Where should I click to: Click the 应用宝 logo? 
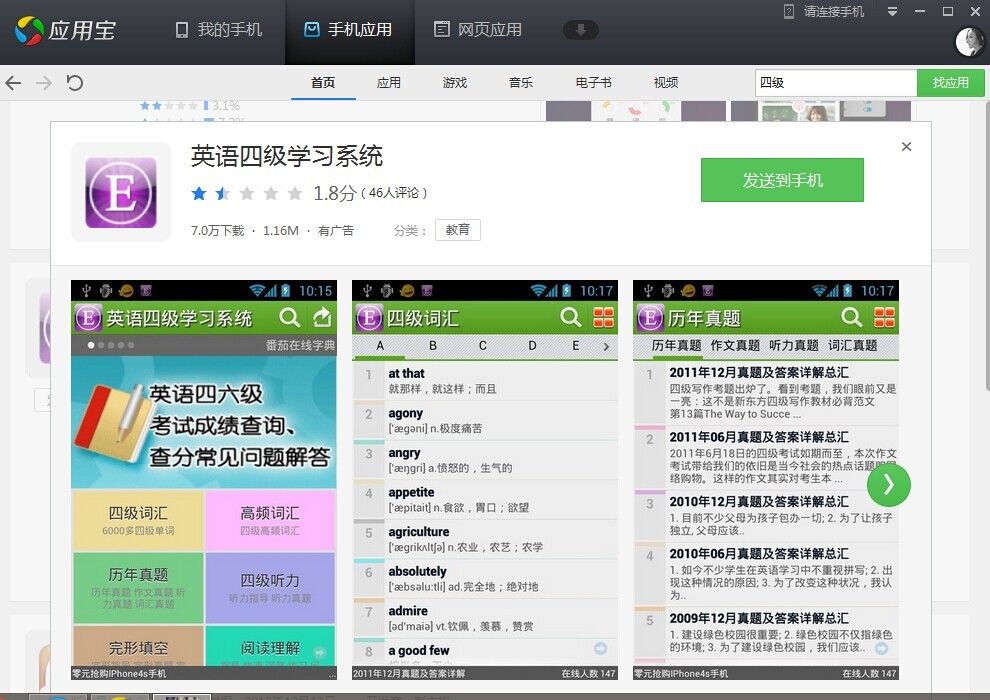tap(65, 30)
